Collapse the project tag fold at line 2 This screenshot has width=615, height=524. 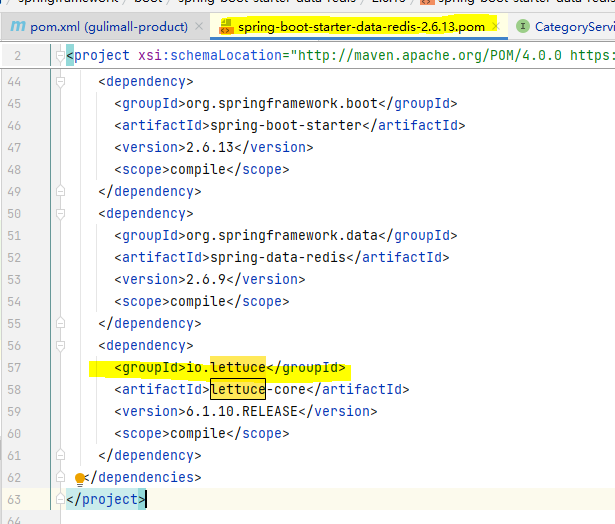point(60,56)
